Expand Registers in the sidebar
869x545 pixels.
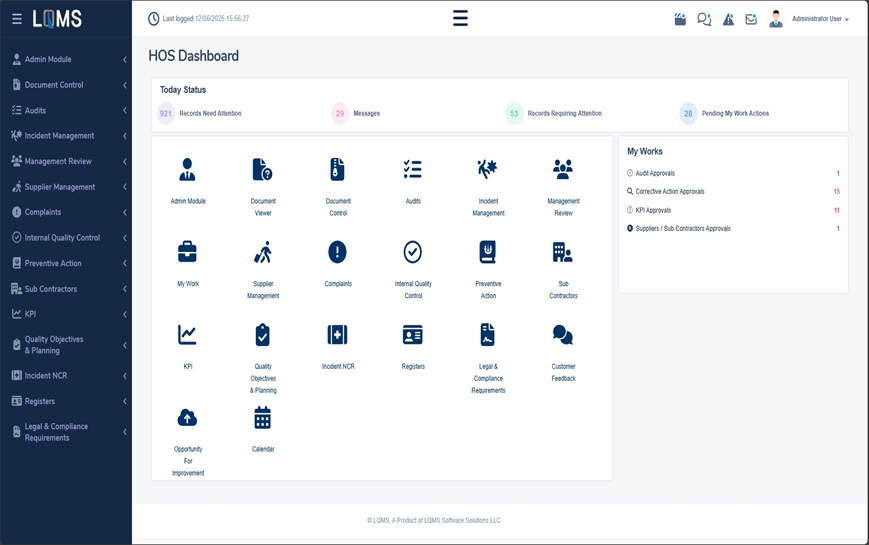coord(67,401)
